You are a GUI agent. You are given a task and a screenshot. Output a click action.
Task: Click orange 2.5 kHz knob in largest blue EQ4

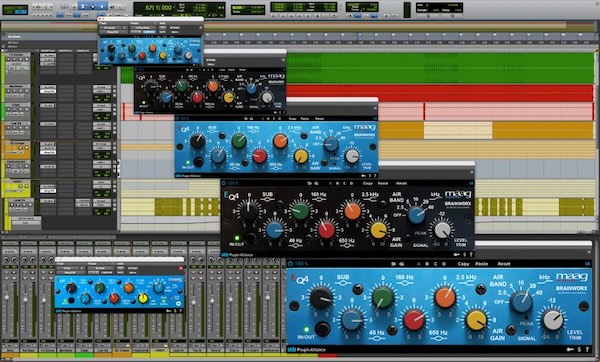pyautogui.click(x=445, y=298)
